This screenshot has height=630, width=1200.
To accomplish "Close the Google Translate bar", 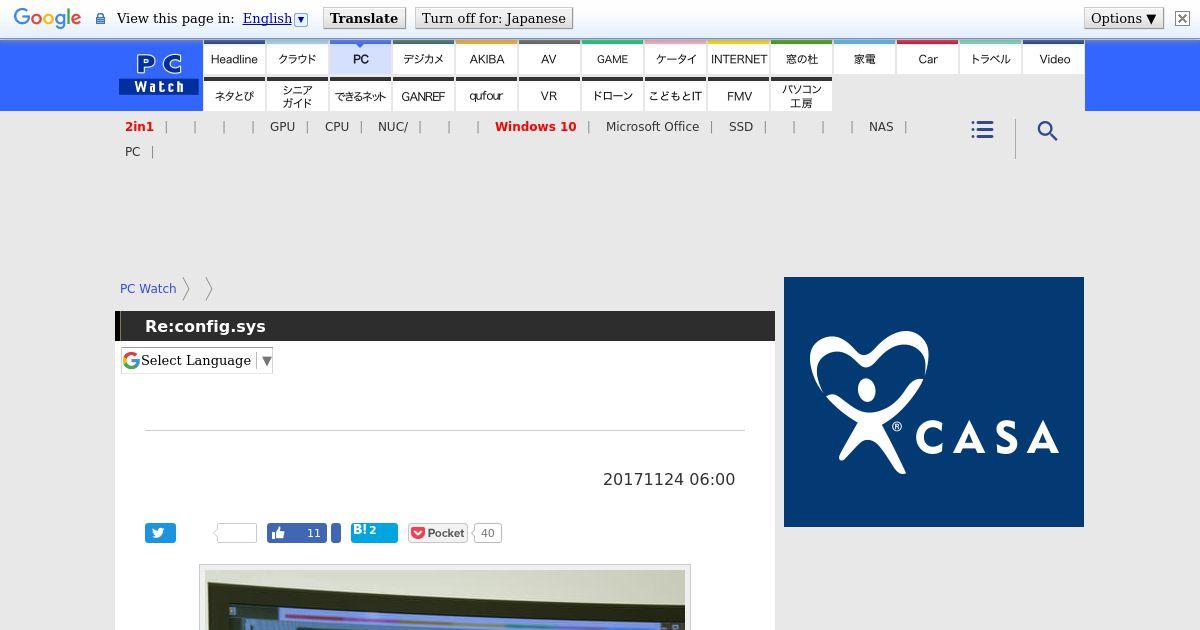I will coord(1182,18).
